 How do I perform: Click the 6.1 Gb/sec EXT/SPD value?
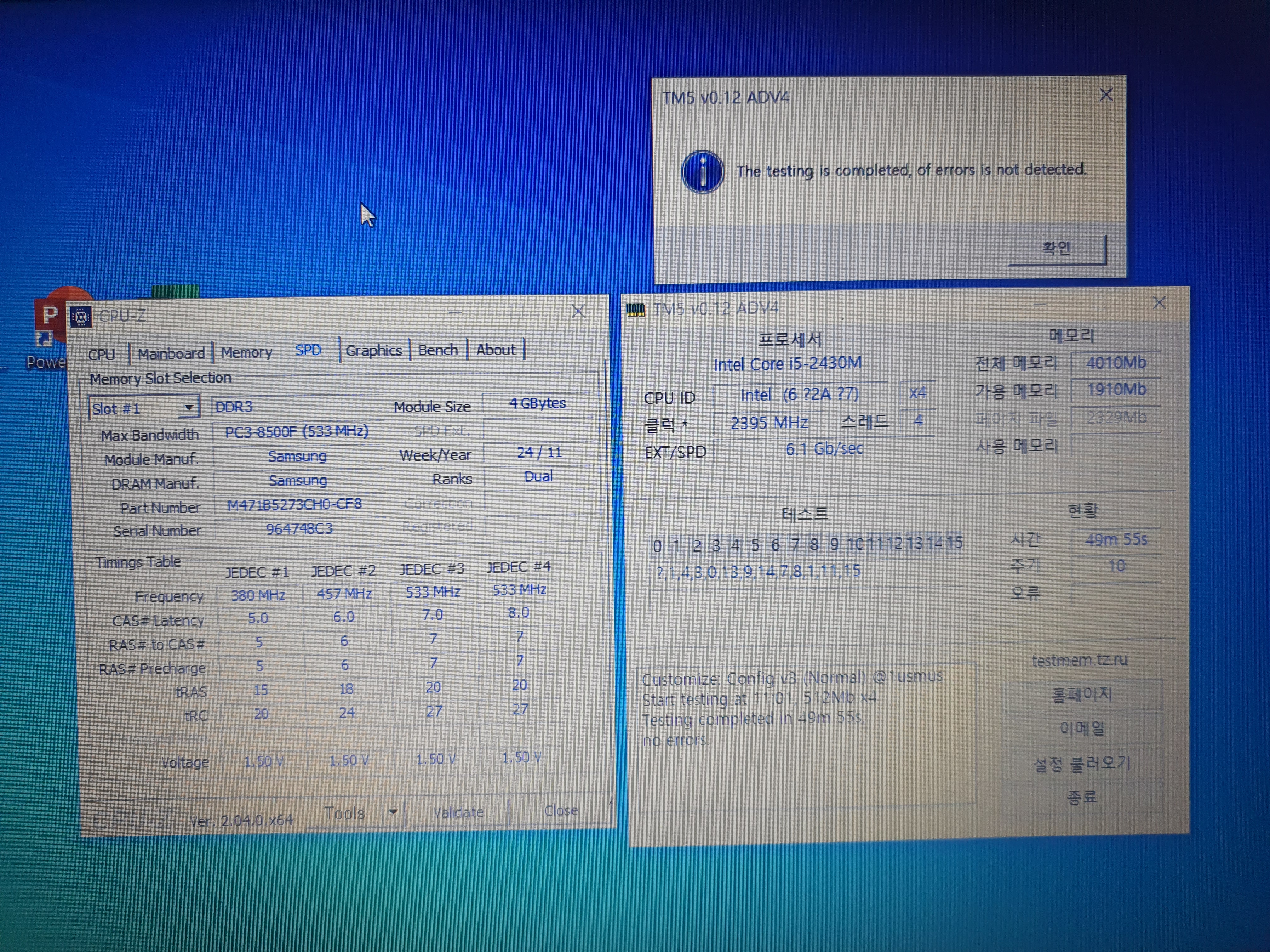click(824, 449)
